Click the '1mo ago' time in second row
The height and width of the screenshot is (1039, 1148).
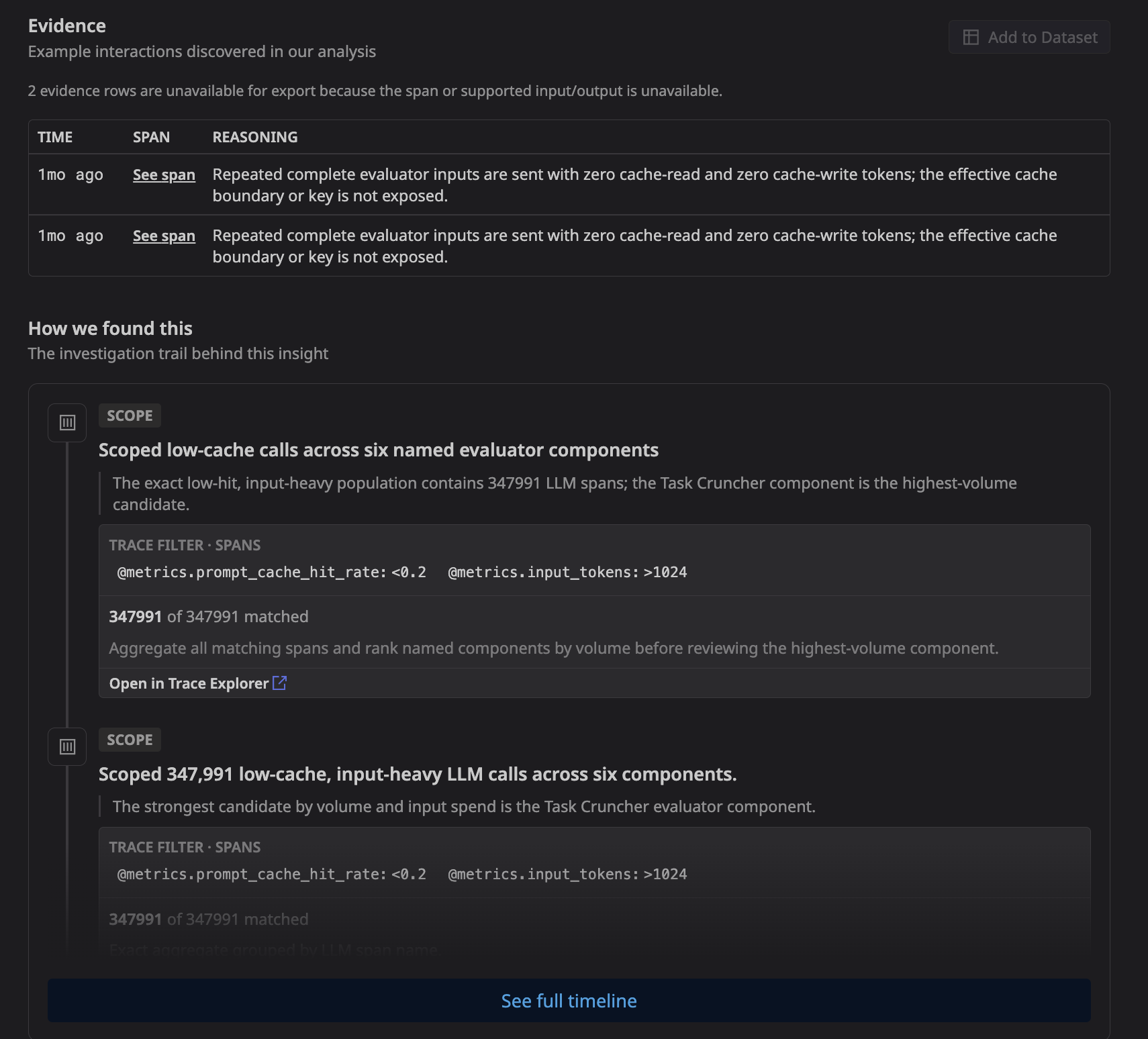(70, 236)
